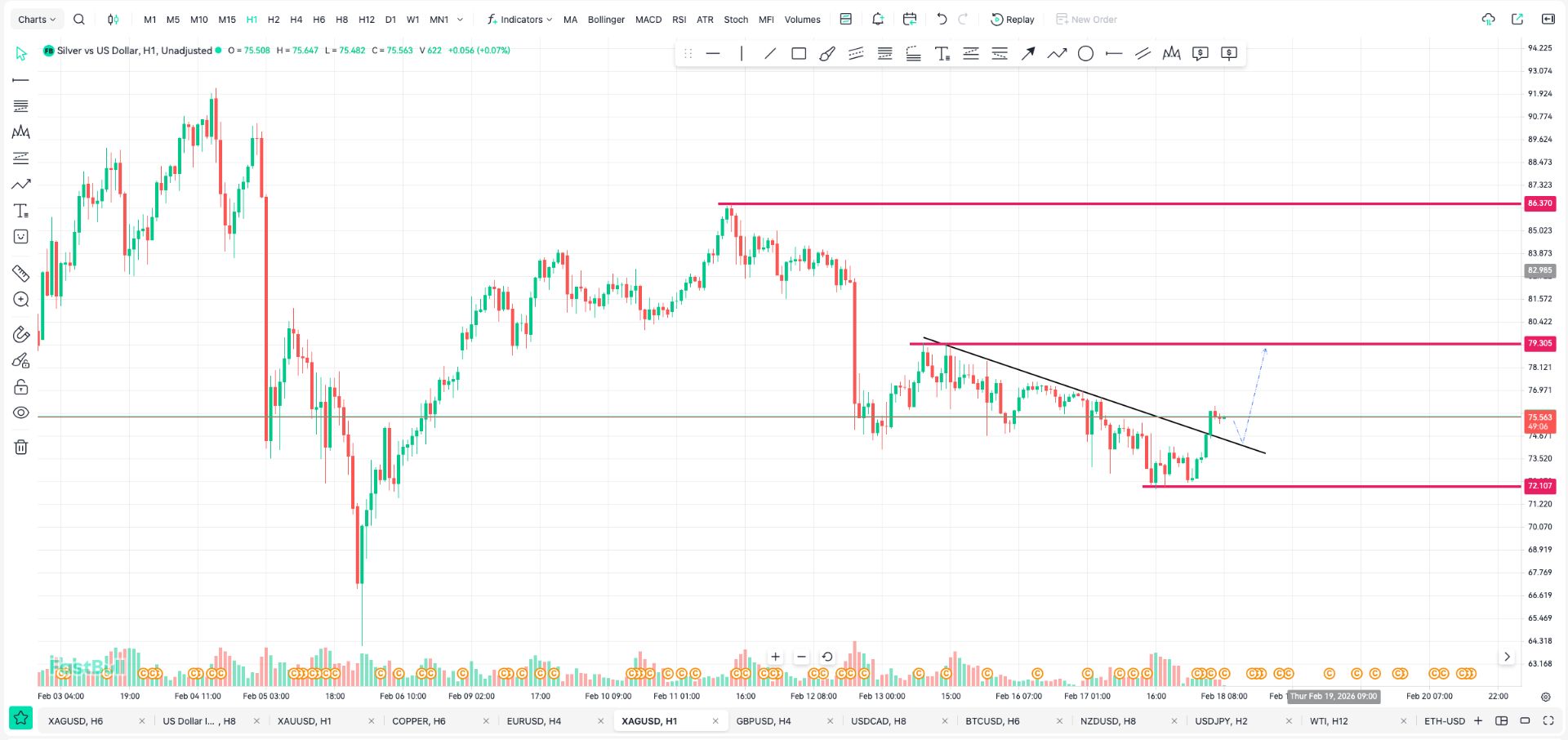The image size is (1568, 740).
Task: Select the rectangle drawing tool
Action: tap(799, 54)
